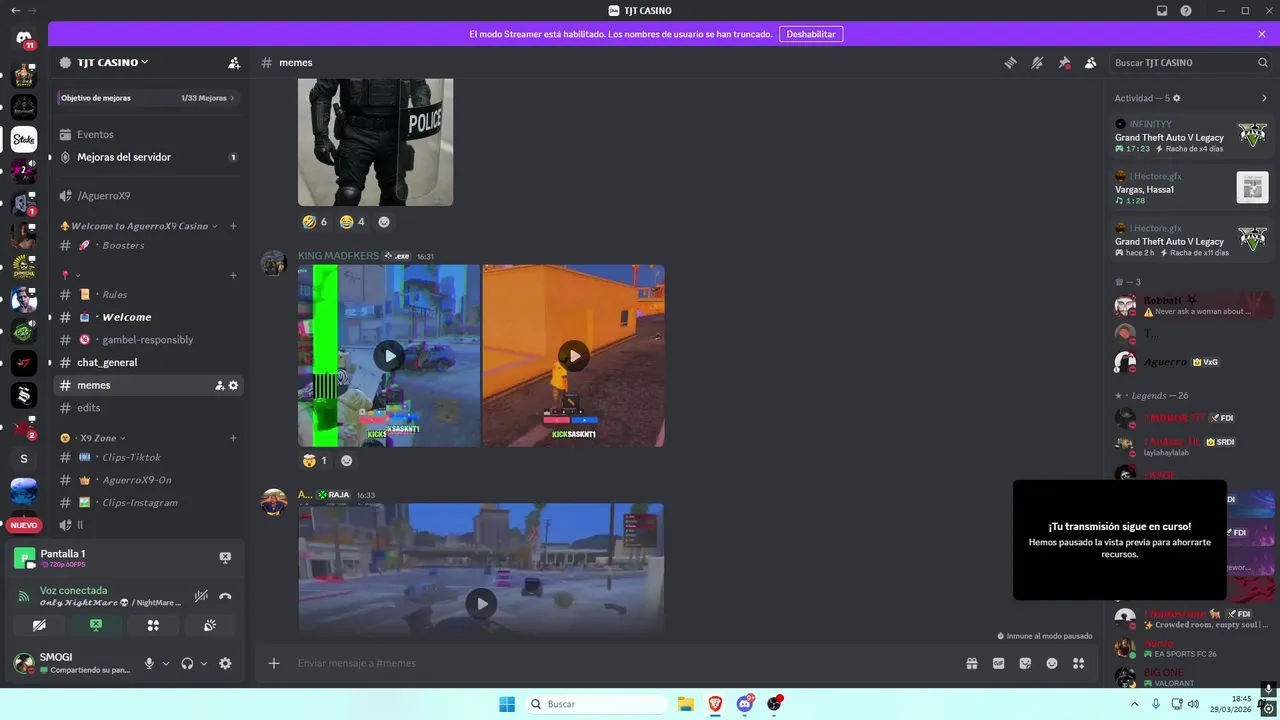Open the AguerroX9-On channel
Image resolution: width=1280 pixels, height=720 pixels.
click(x=148, y=480)
